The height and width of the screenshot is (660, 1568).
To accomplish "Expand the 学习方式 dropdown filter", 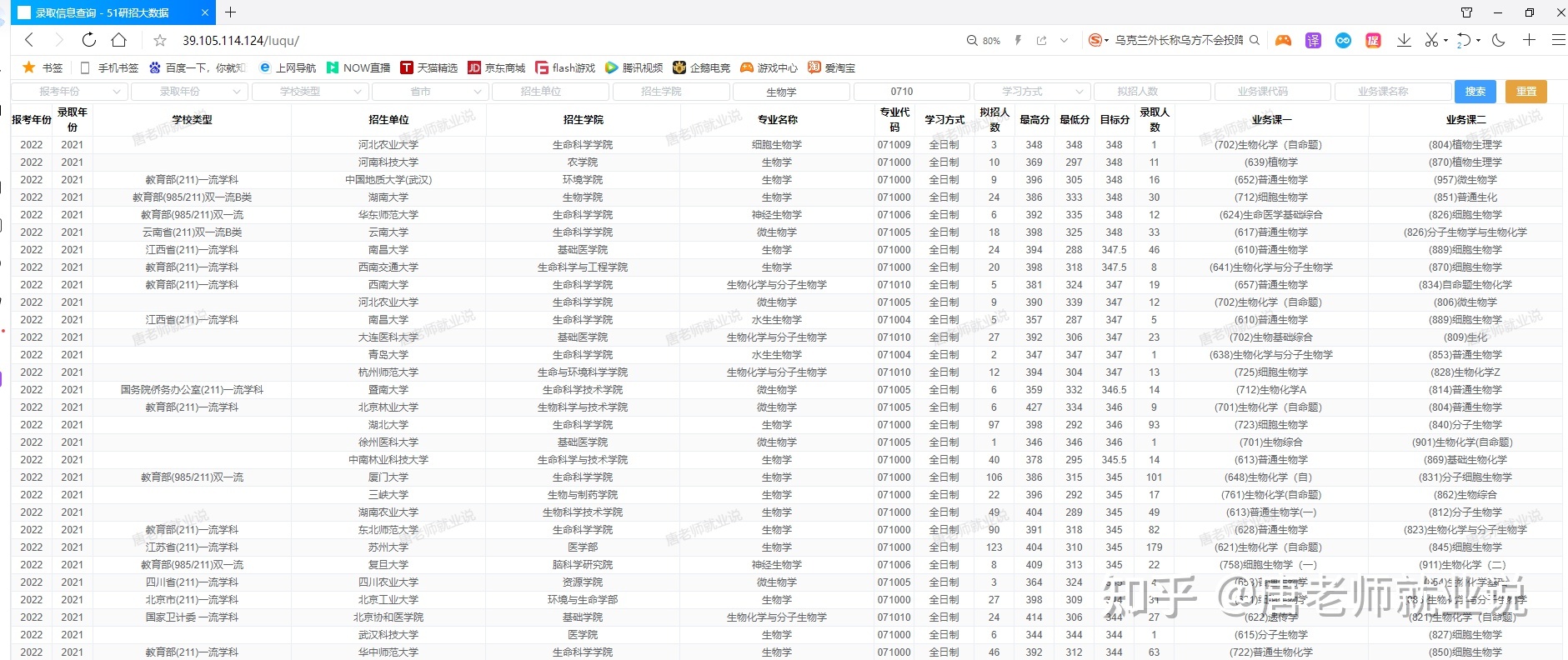I will tap(1032, 92).
